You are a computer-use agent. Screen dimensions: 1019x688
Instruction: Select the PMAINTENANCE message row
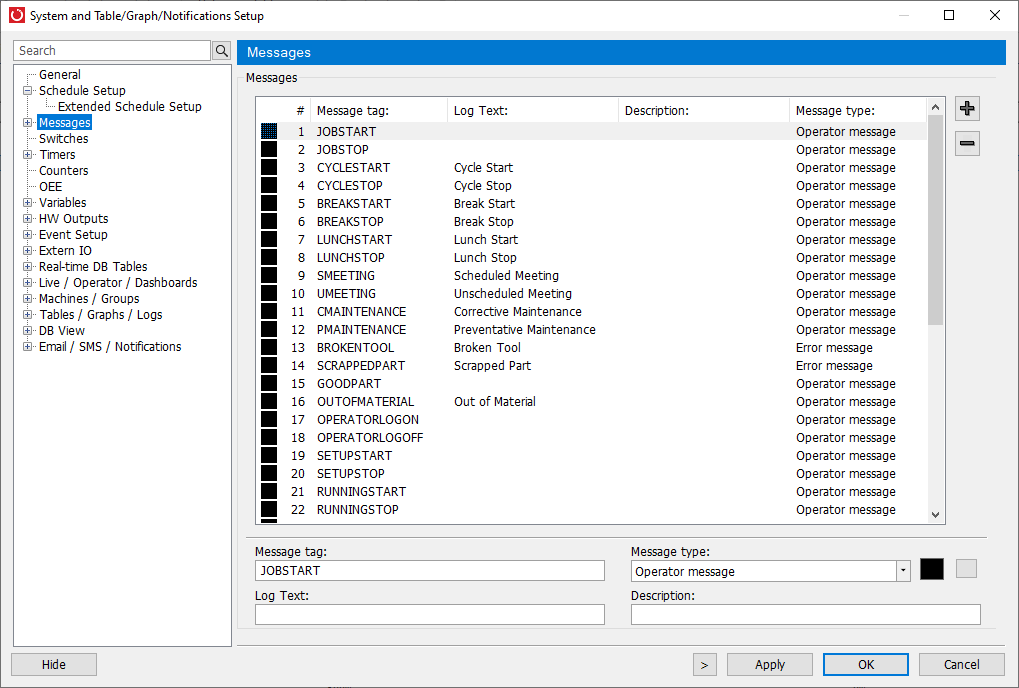tap(593, 329)
